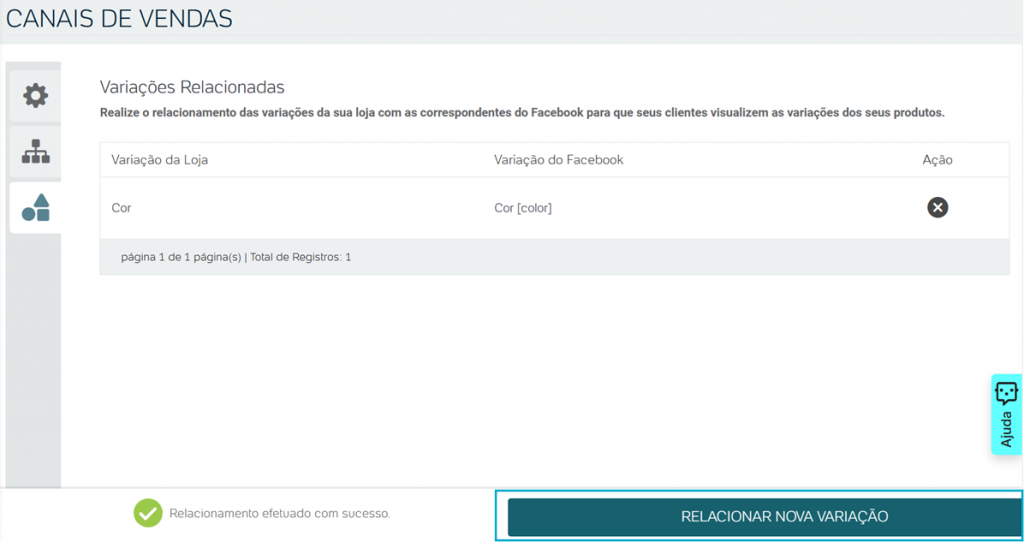Click the Ajuda chat face icon
This screenshot has width=1024, height=542.
point(1006,394)
